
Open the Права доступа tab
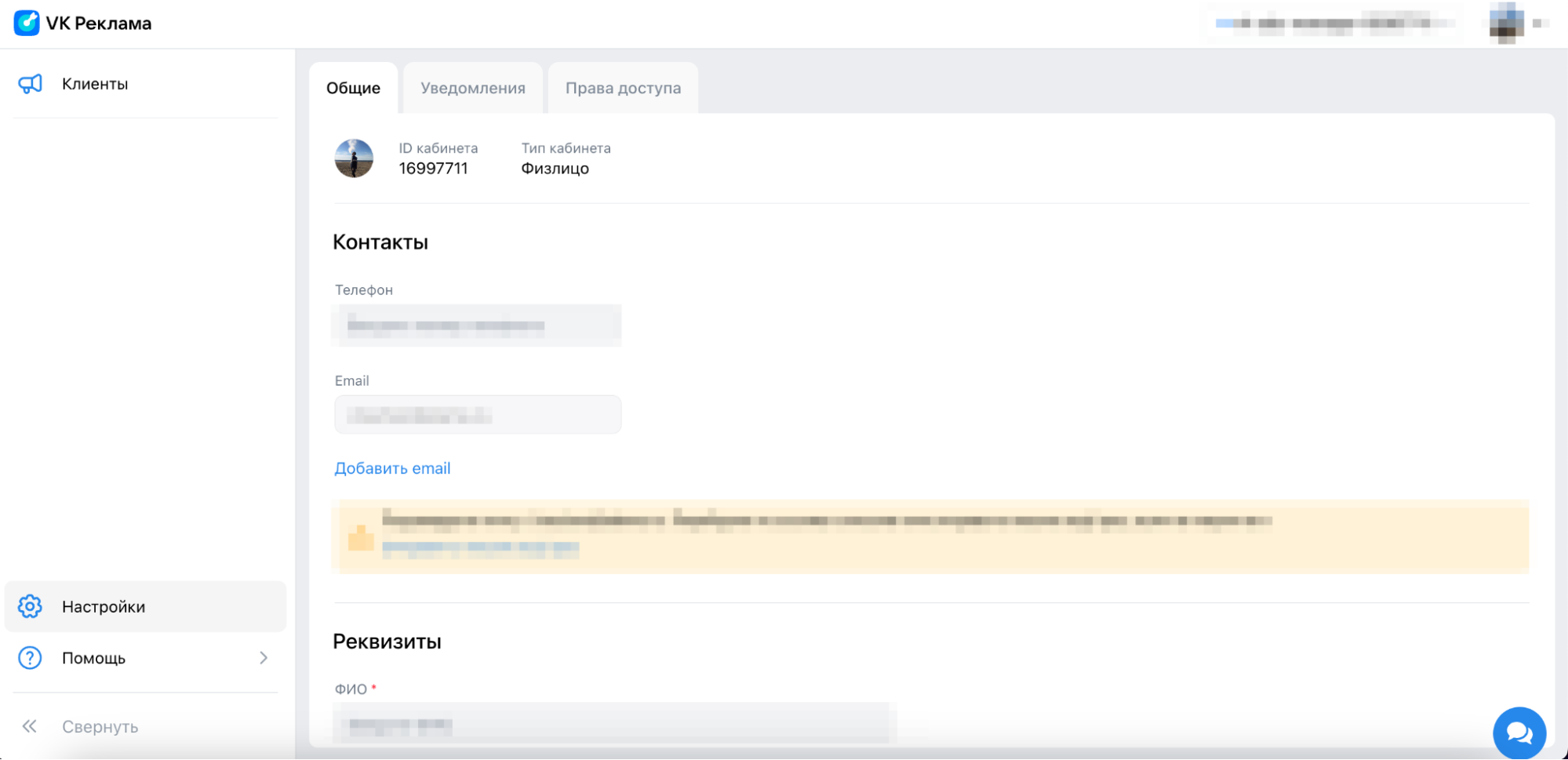(x=624, y=88)
